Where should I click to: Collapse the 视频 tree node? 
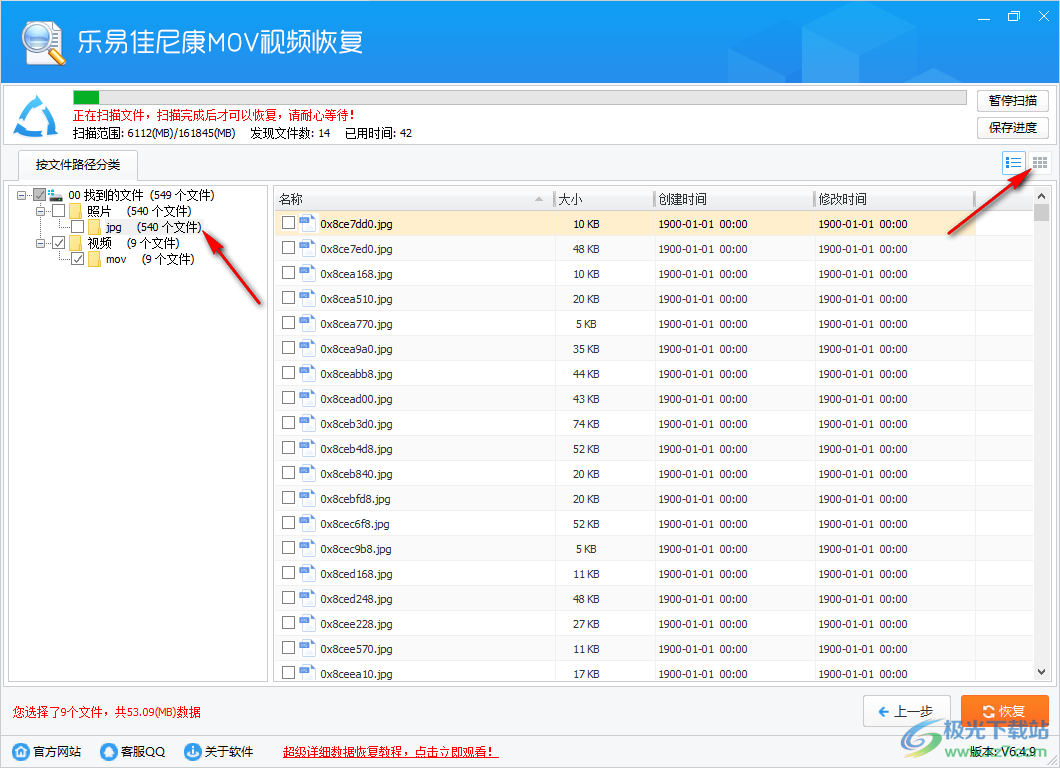41,243
